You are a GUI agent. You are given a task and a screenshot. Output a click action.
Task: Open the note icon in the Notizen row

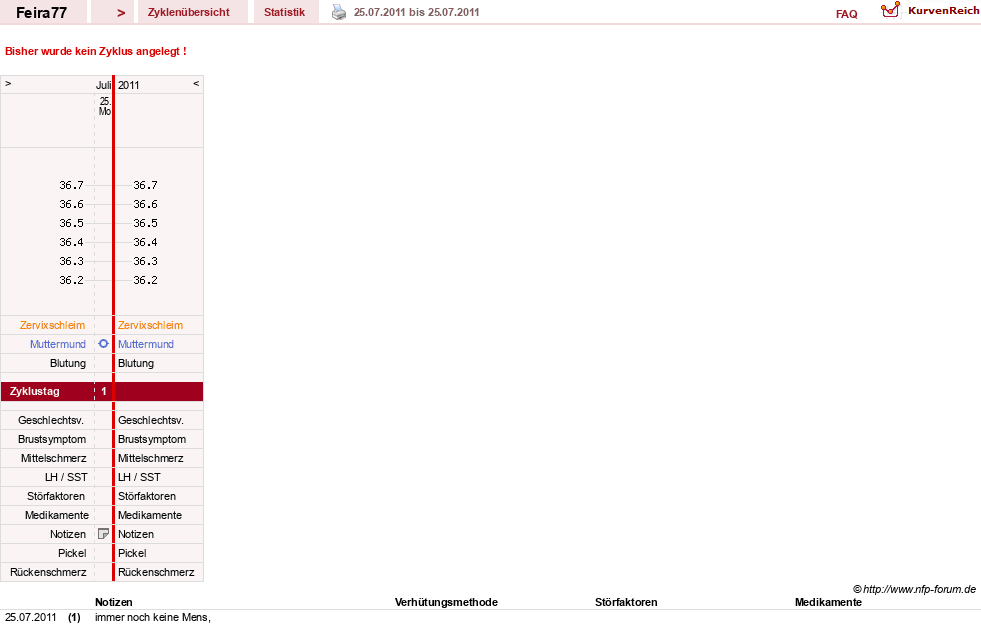103,534
